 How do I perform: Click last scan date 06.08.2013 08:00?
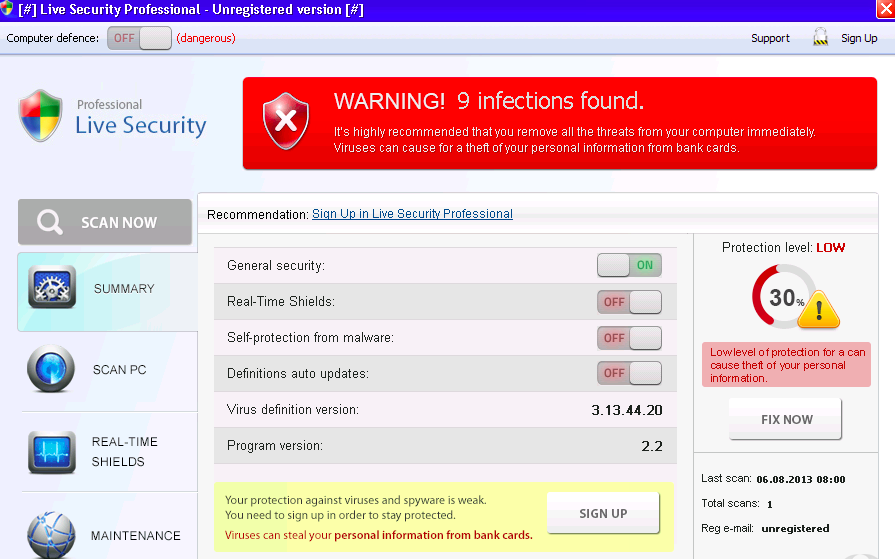[801, 480]
